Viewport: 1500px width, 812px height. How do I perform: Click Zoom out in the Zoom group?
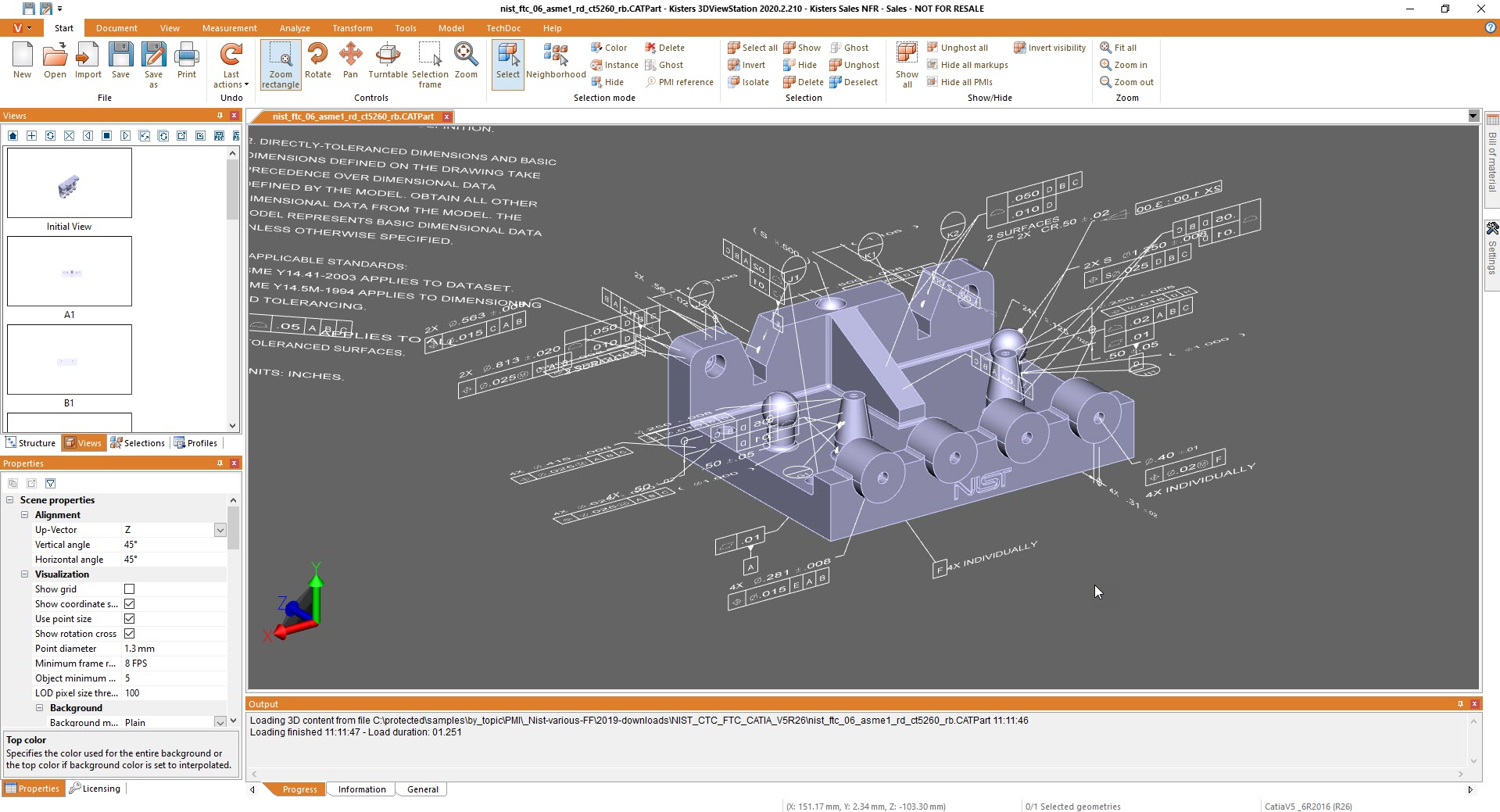1126,82
